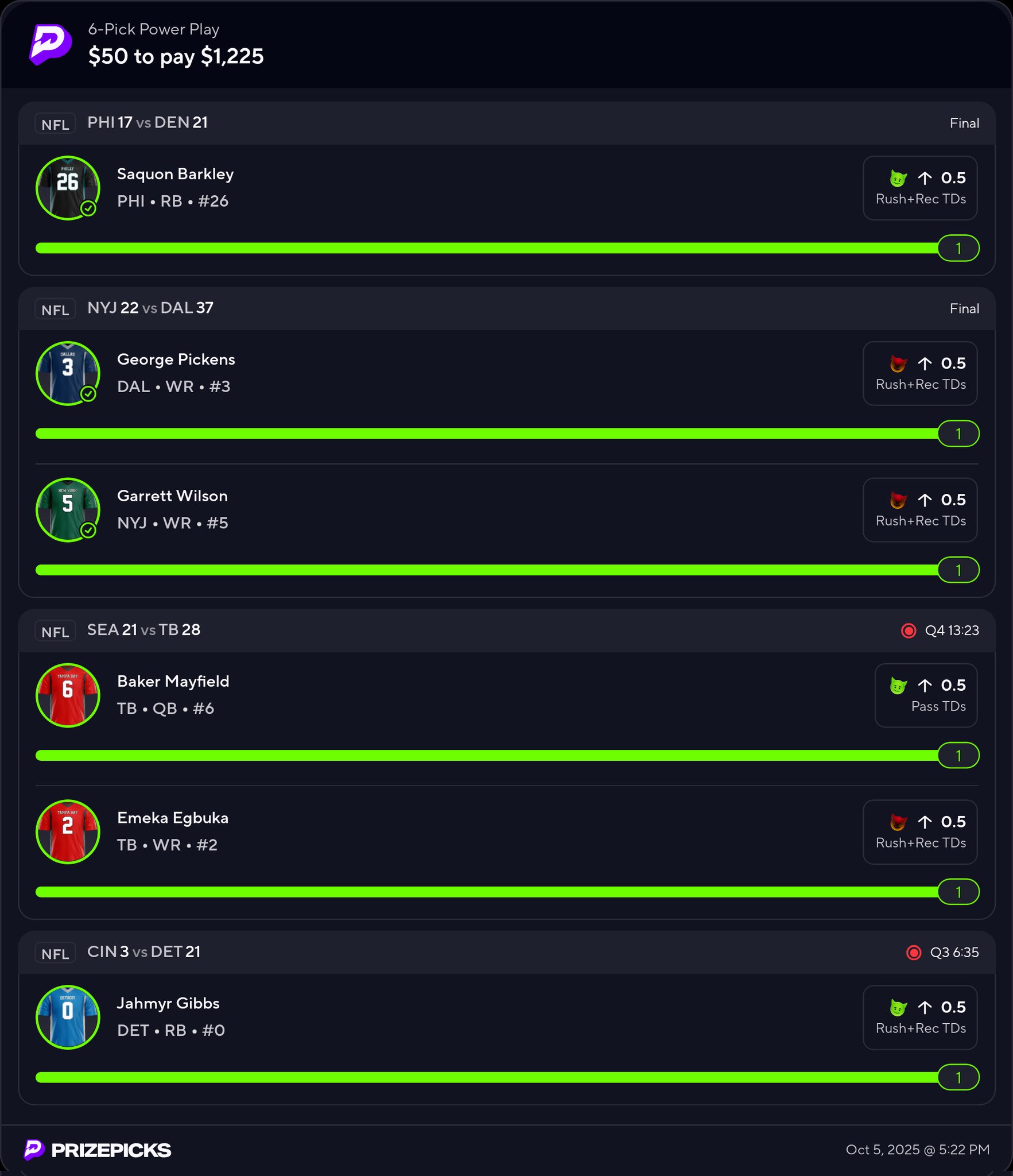This screenshot has height=1176, width=1013.
Task: Click Emeka Egbuka's progress bar value marker
Action: pyautogui.click(x=958, y=892)
